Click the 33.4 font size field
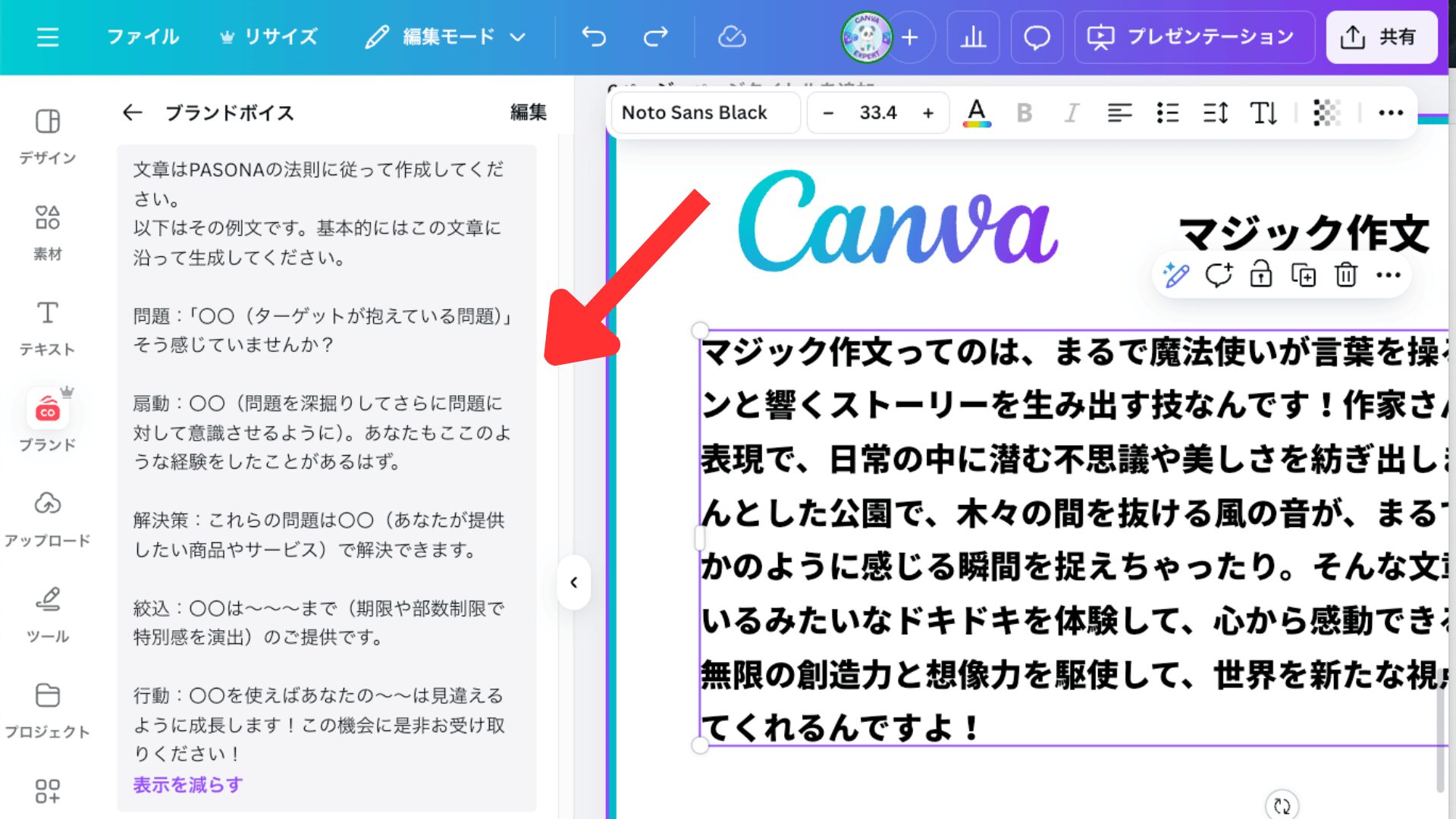 point(878,113)
